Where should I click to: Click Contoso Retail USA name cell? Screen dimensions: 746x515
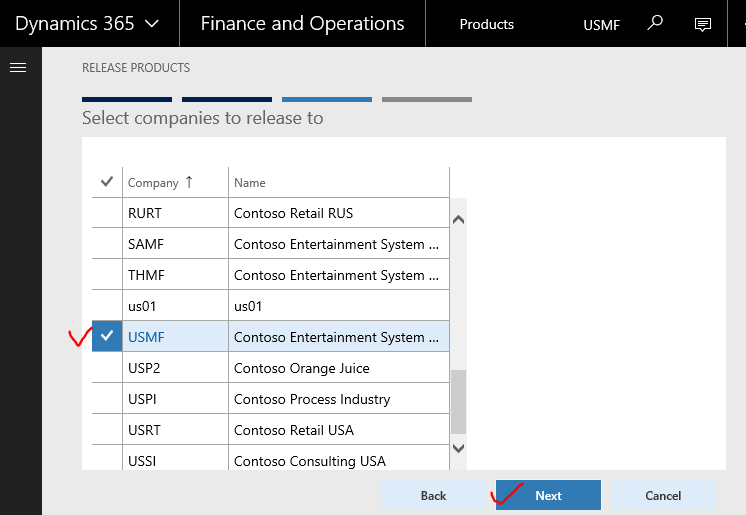coord(339,429)
